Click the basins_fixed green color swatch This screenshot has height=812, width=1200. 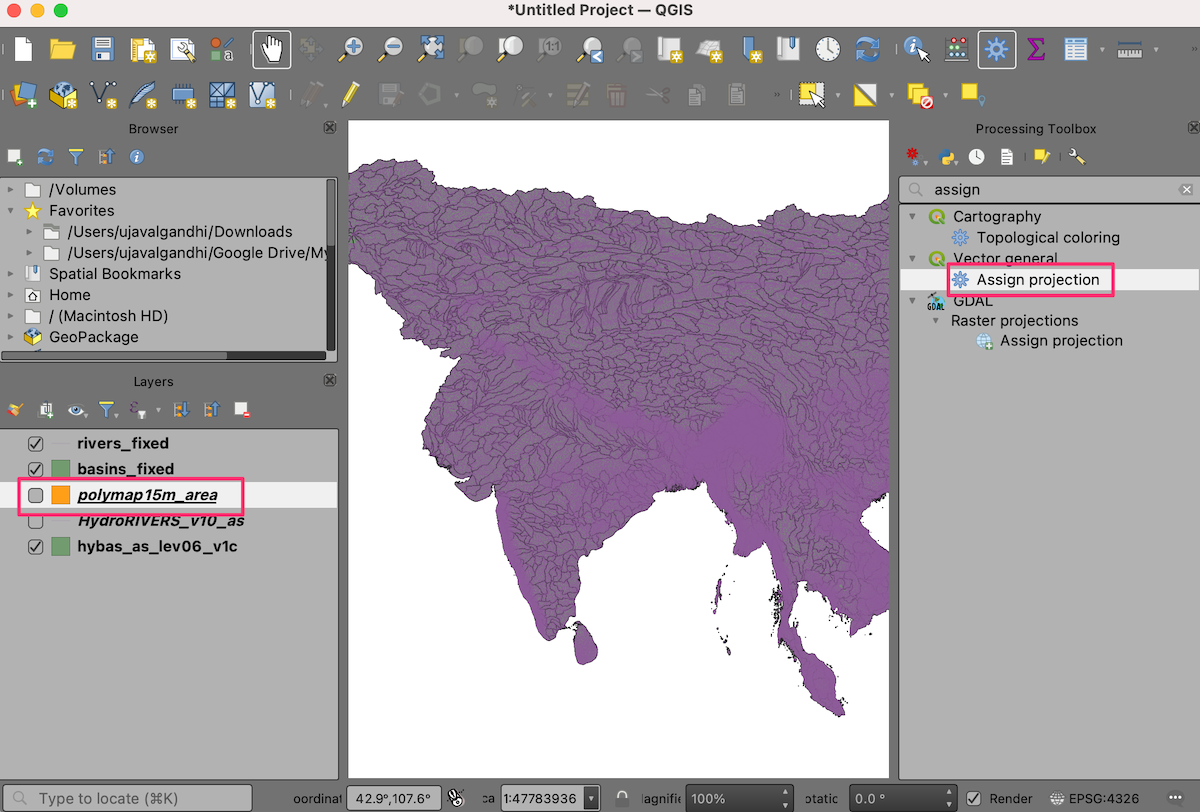(x=61, y=469)
